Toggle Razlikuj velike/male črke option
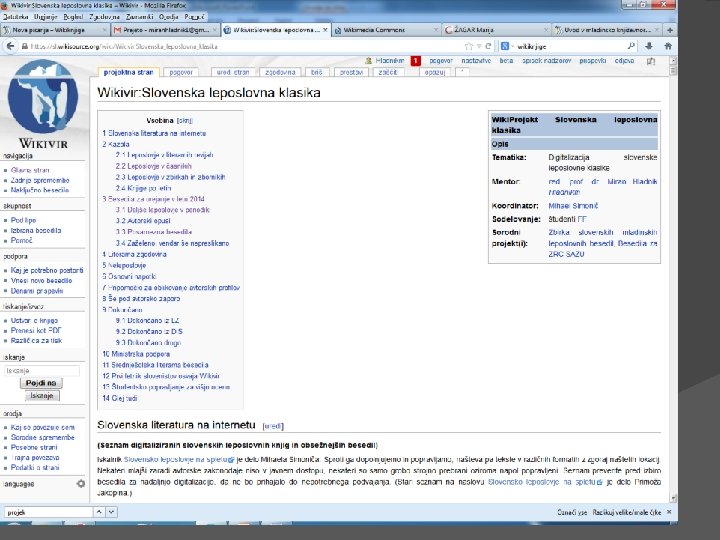Image resolution: width=720 pixels, height=540 pixels. 626,512
